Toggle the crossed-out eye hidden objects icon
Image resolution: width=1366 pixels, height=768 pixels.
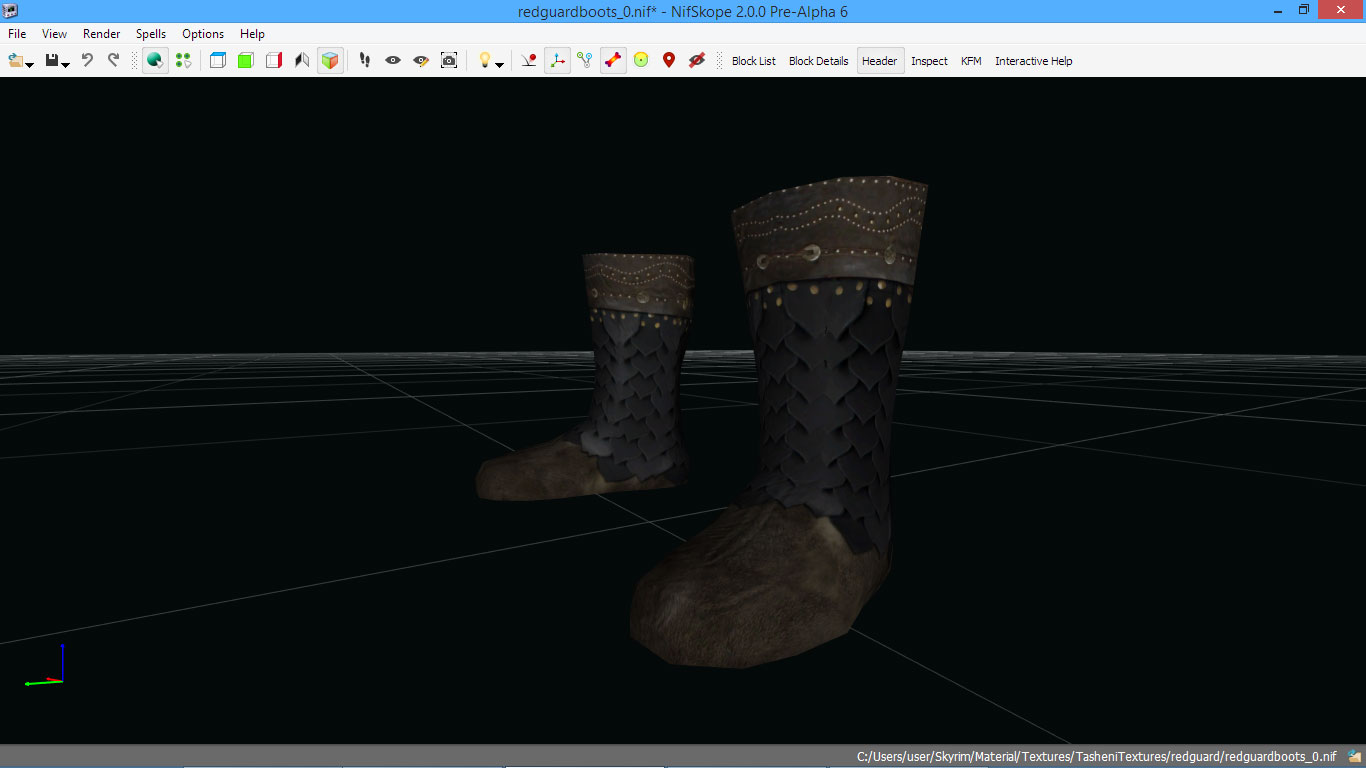click(697, 61)
